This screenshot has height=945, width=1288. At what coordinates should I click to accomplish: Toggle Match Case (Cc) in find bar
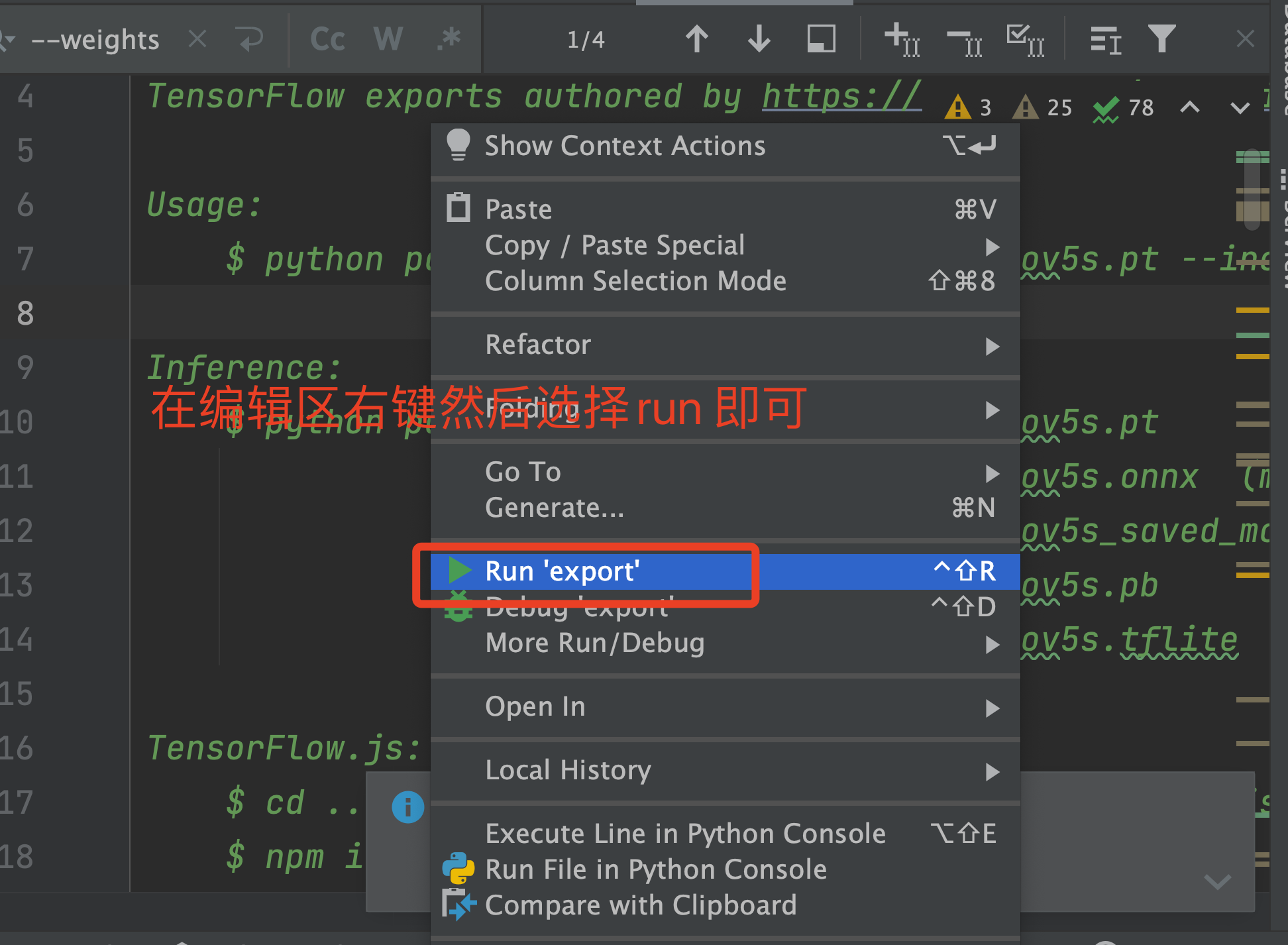tap(328, 40)
